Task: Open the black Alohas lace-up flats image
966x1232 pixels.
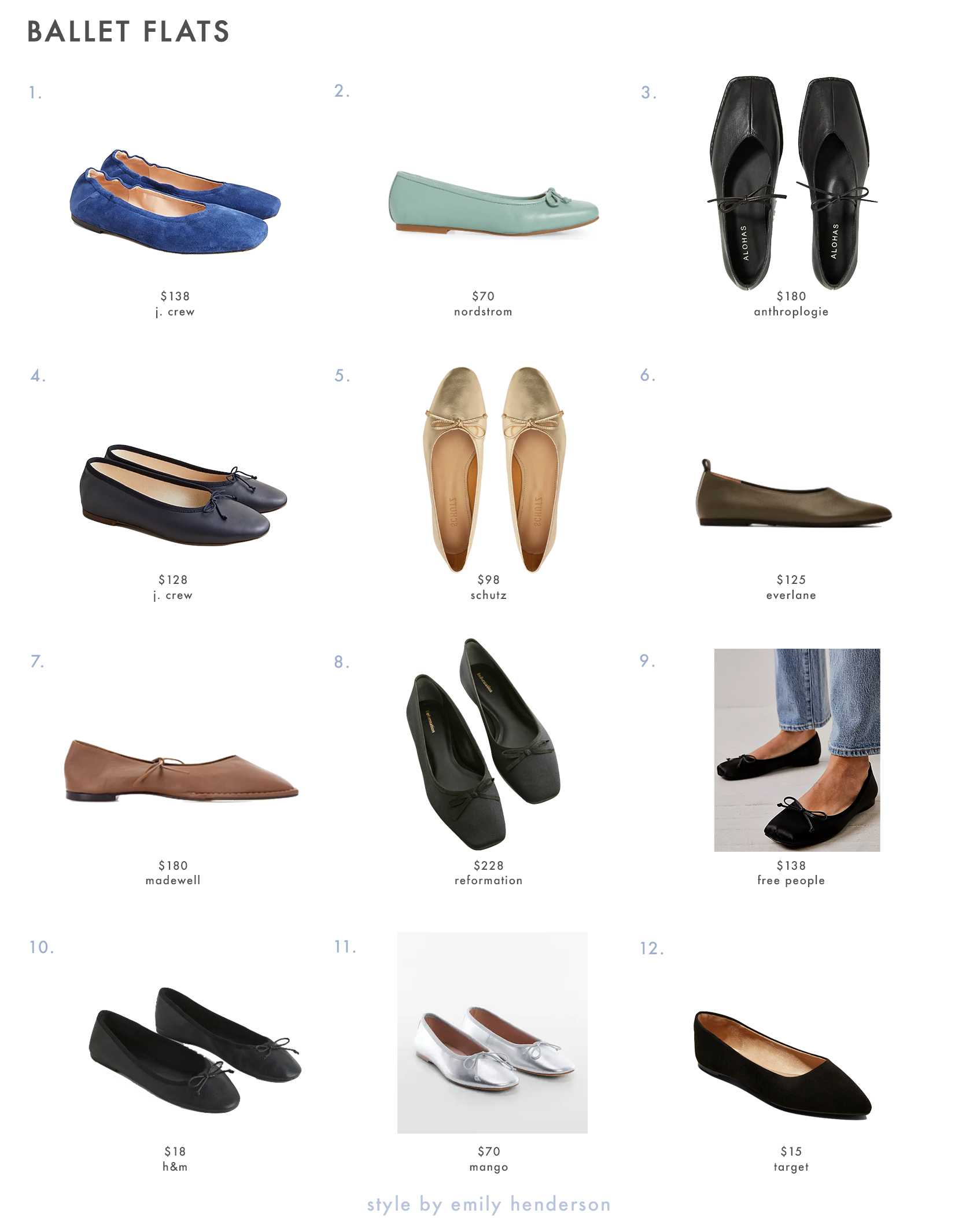Action: click(x=791, y=182)
